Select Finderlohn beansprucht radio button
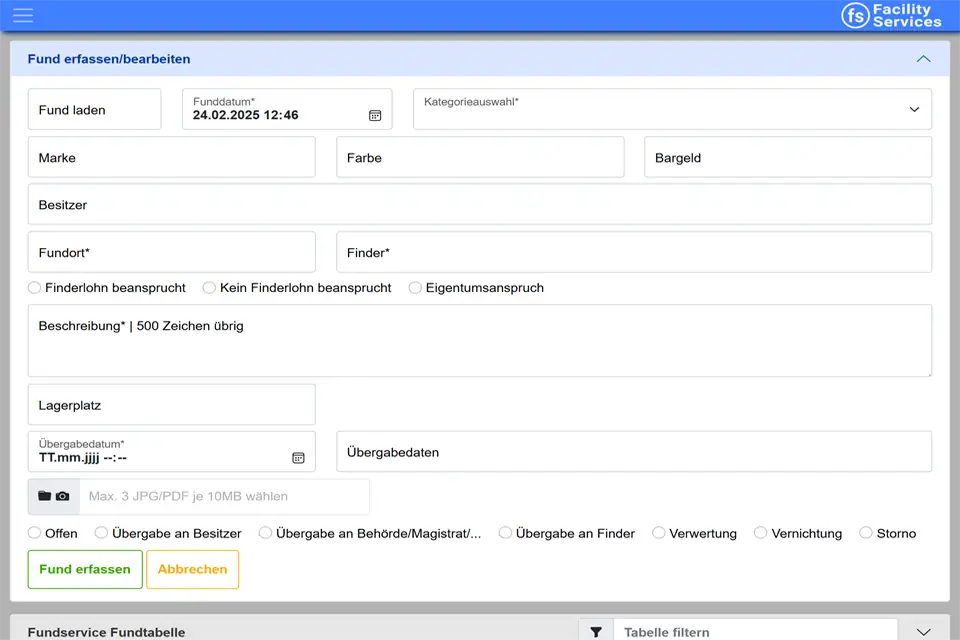960x640 pixels. pyautogui.click(x=34, y=288)
